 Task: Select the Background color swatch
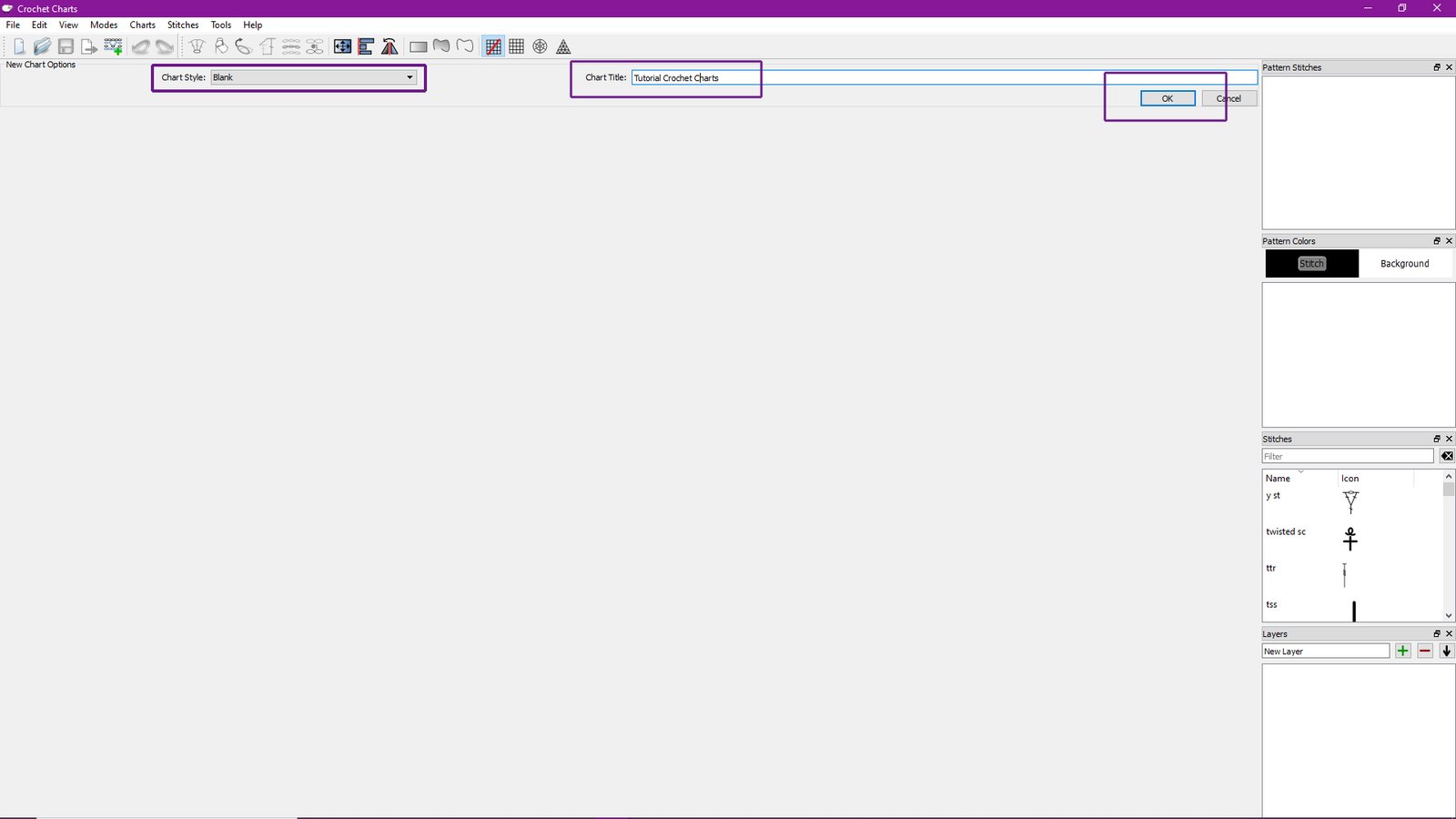pos(1405,263)
